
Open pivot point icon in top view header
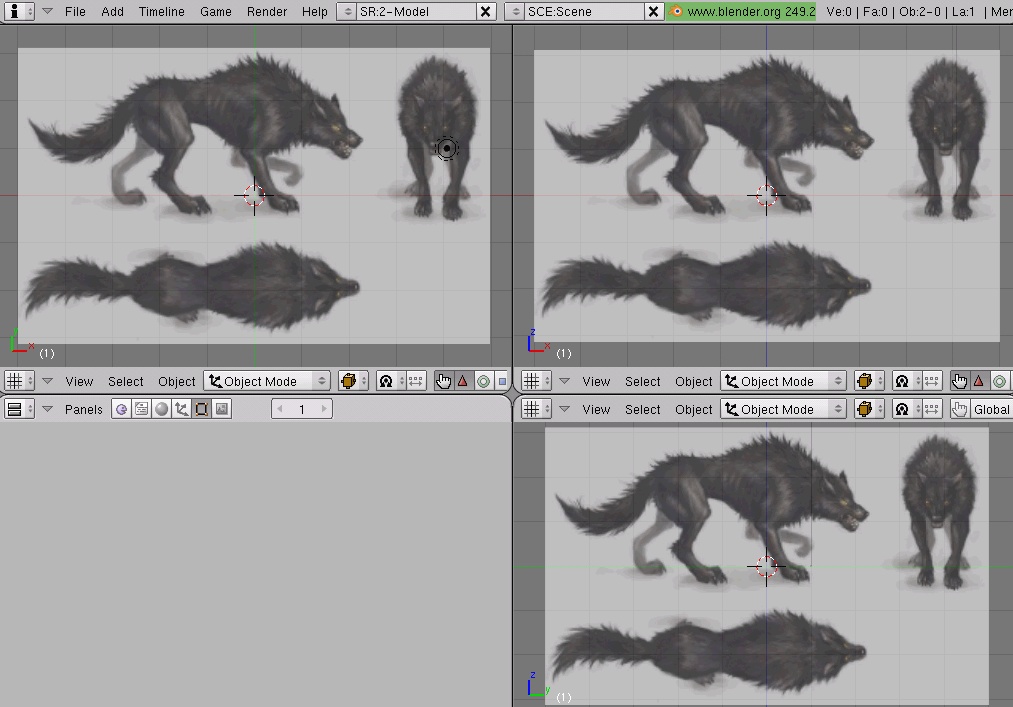pyautogui.click(x=390, y=381)
